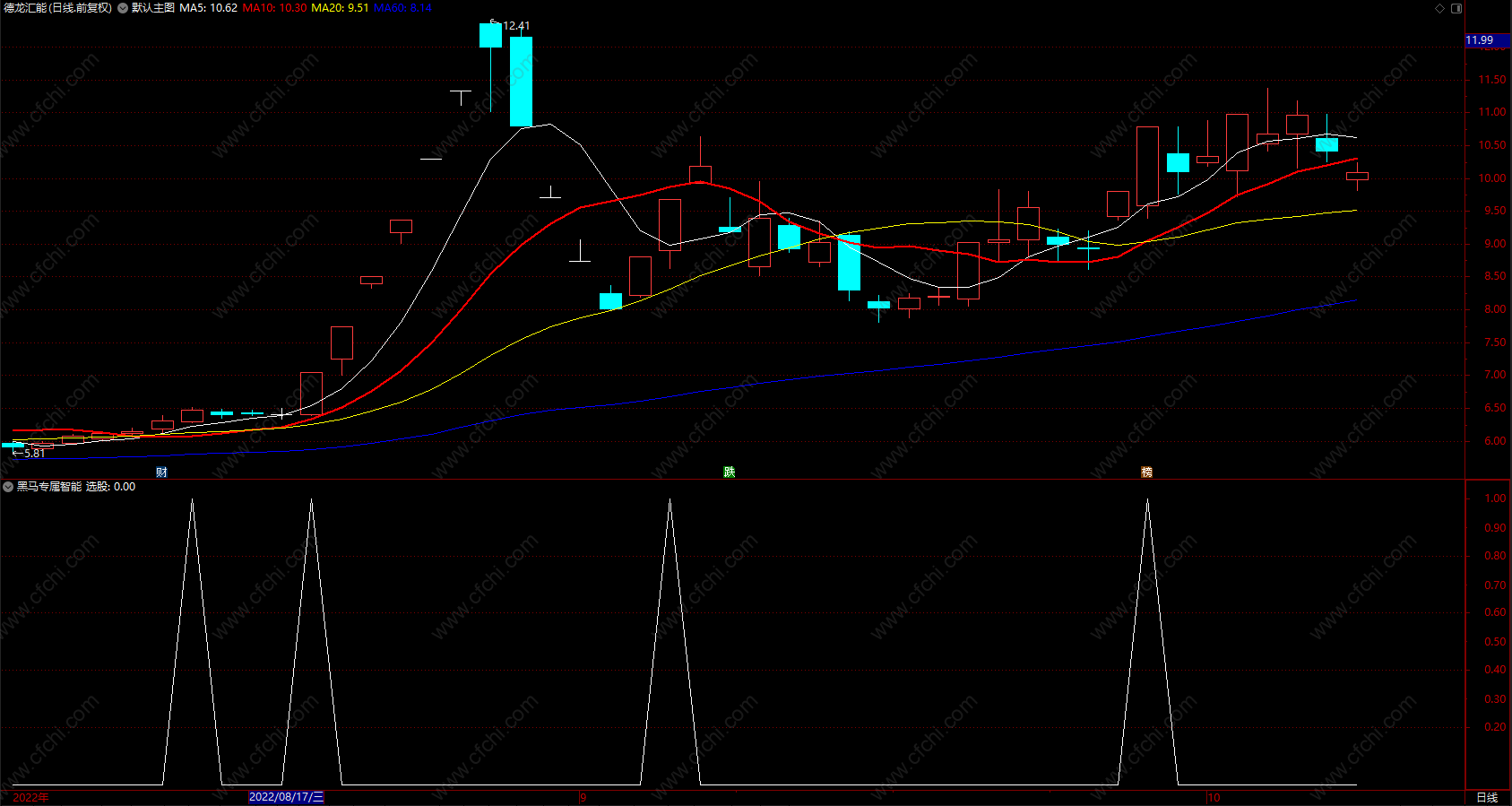Click the blue MA60: 8.14 value
Image resolution: width=1512 pixels, height=806 pixels.
(402, 8)
